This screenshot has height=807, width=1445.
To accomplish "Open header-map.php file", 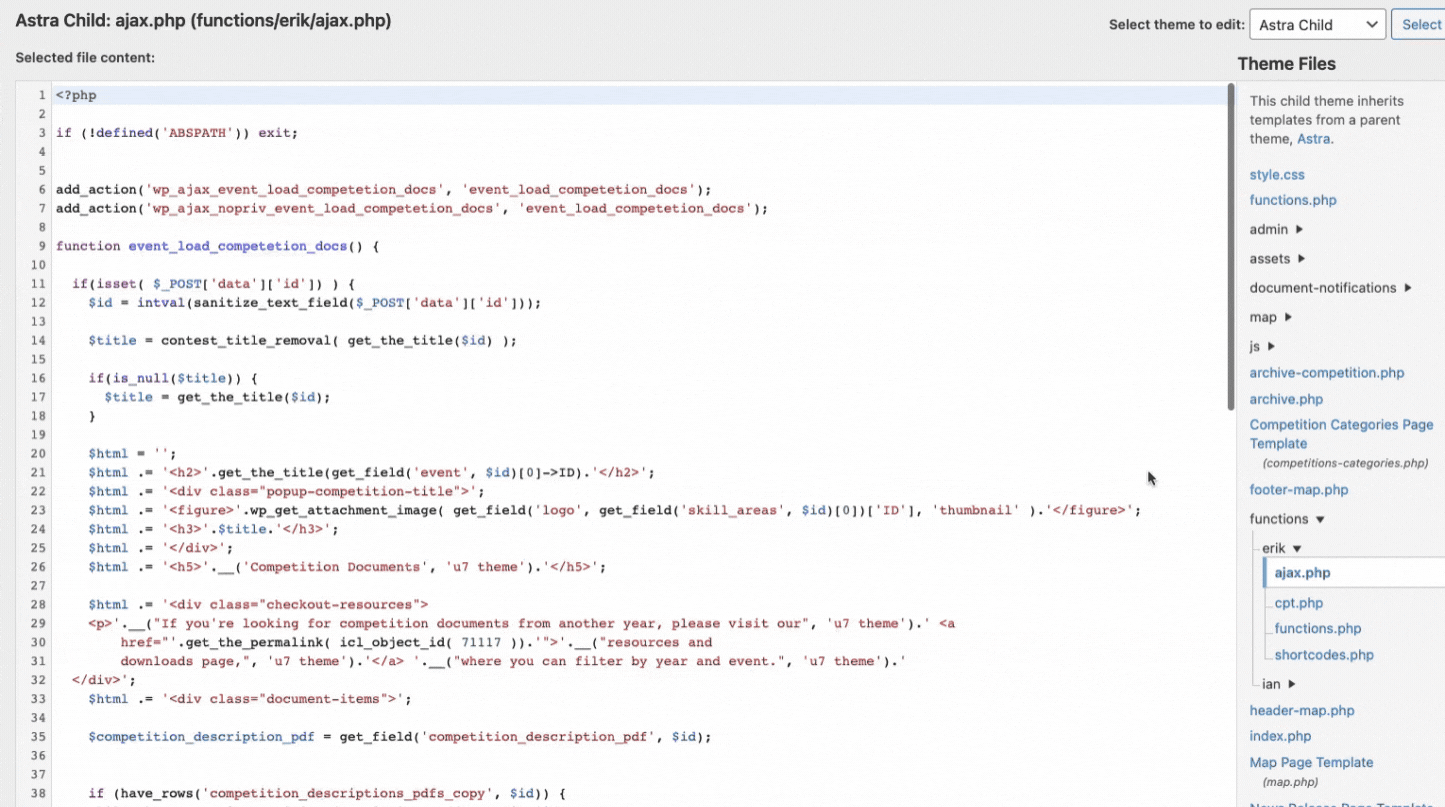I will (1302, 711).
